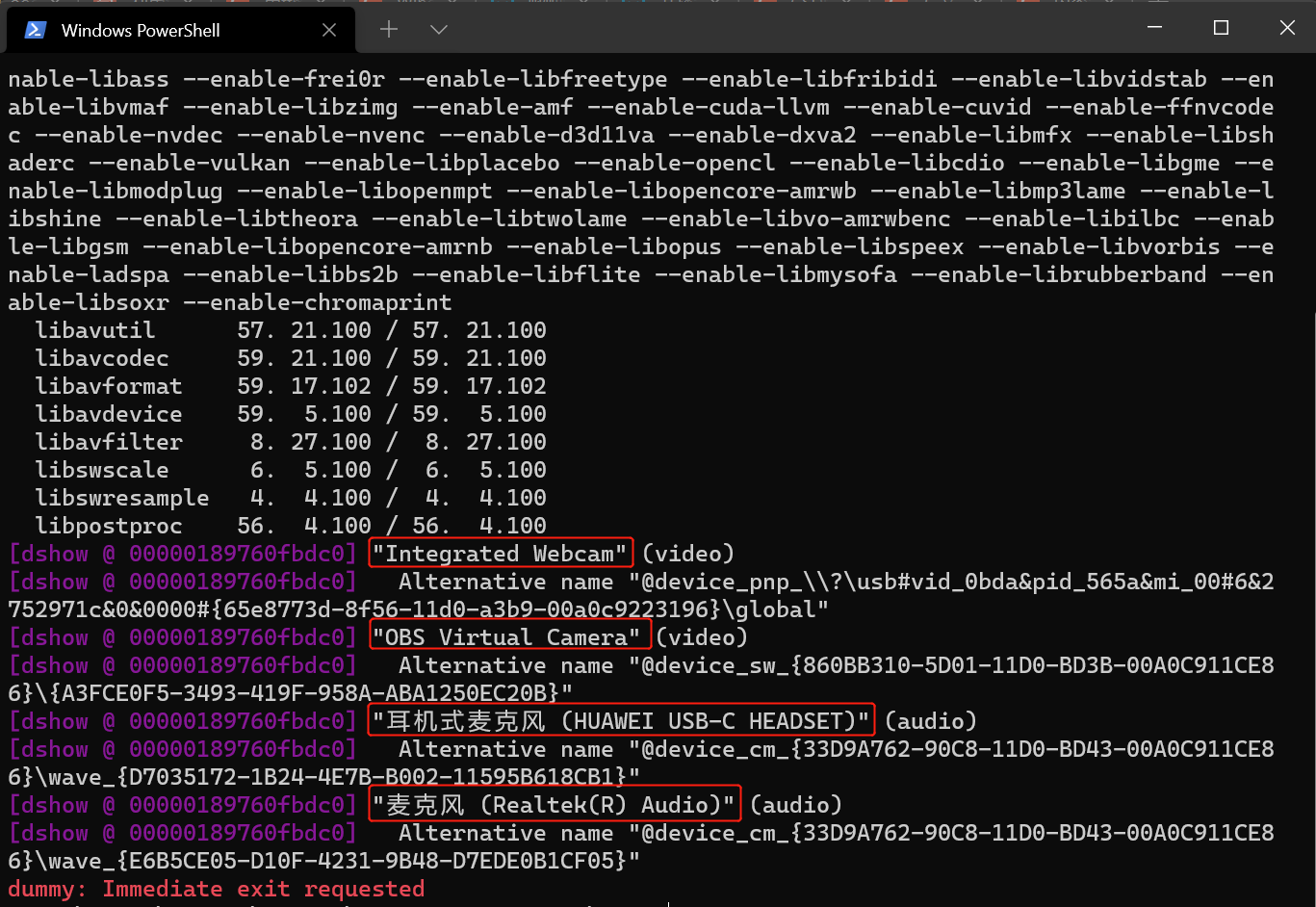The image size is (1316, 907).
Task: Maximize the terminal window
Action: point(1221,28)
